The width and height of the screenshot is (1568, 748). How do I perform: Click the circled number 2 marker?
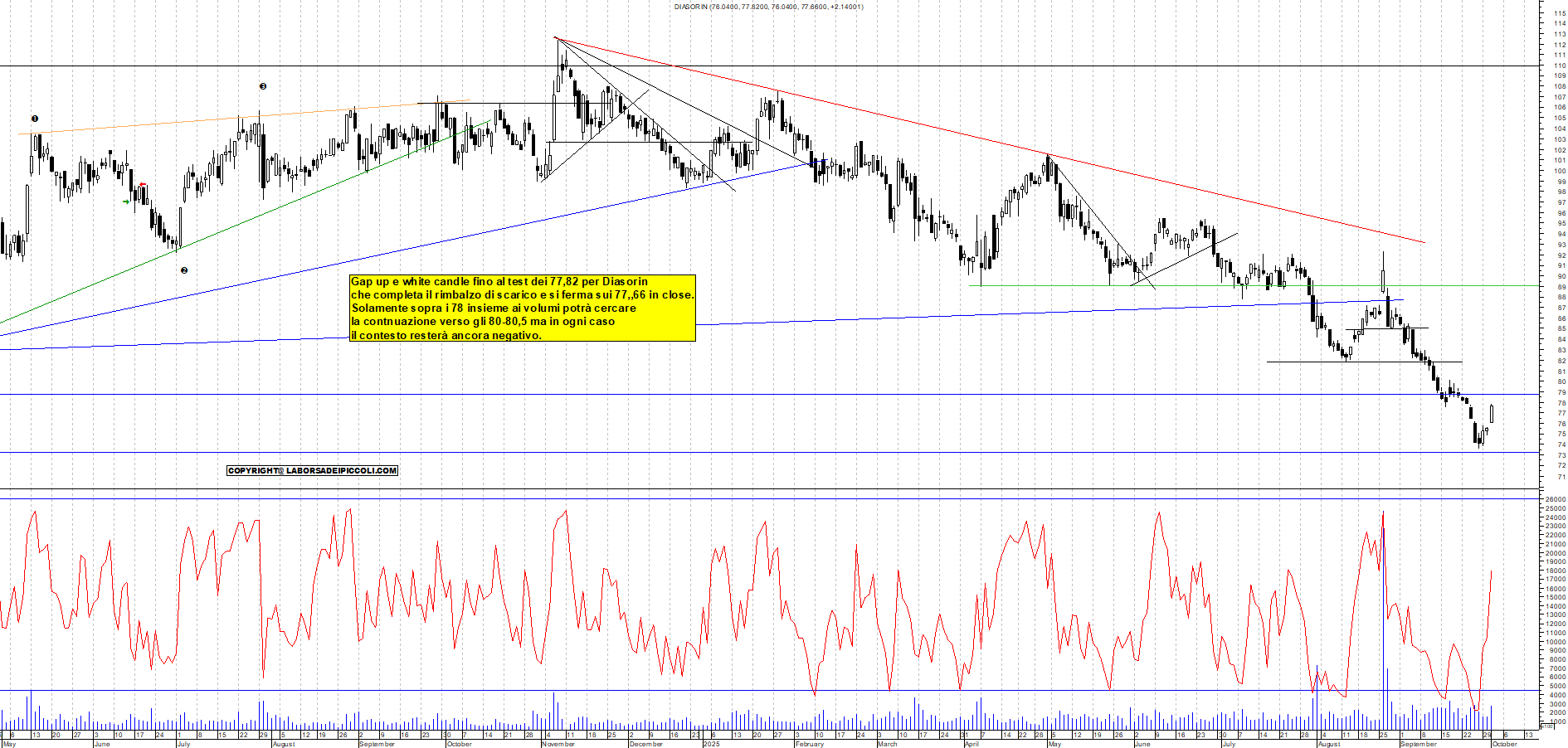click(184, 270)
